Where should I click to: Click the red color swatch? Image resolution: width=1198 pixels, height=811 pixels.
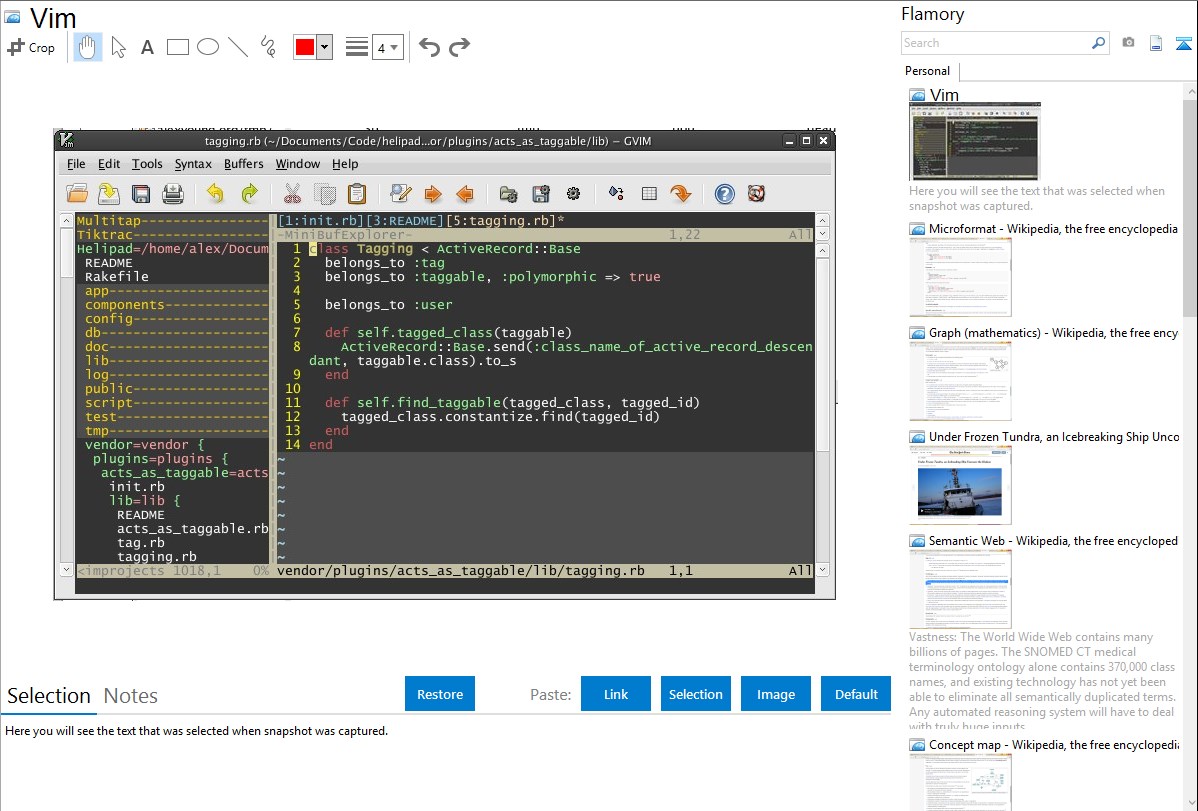[x=304, y=47]
